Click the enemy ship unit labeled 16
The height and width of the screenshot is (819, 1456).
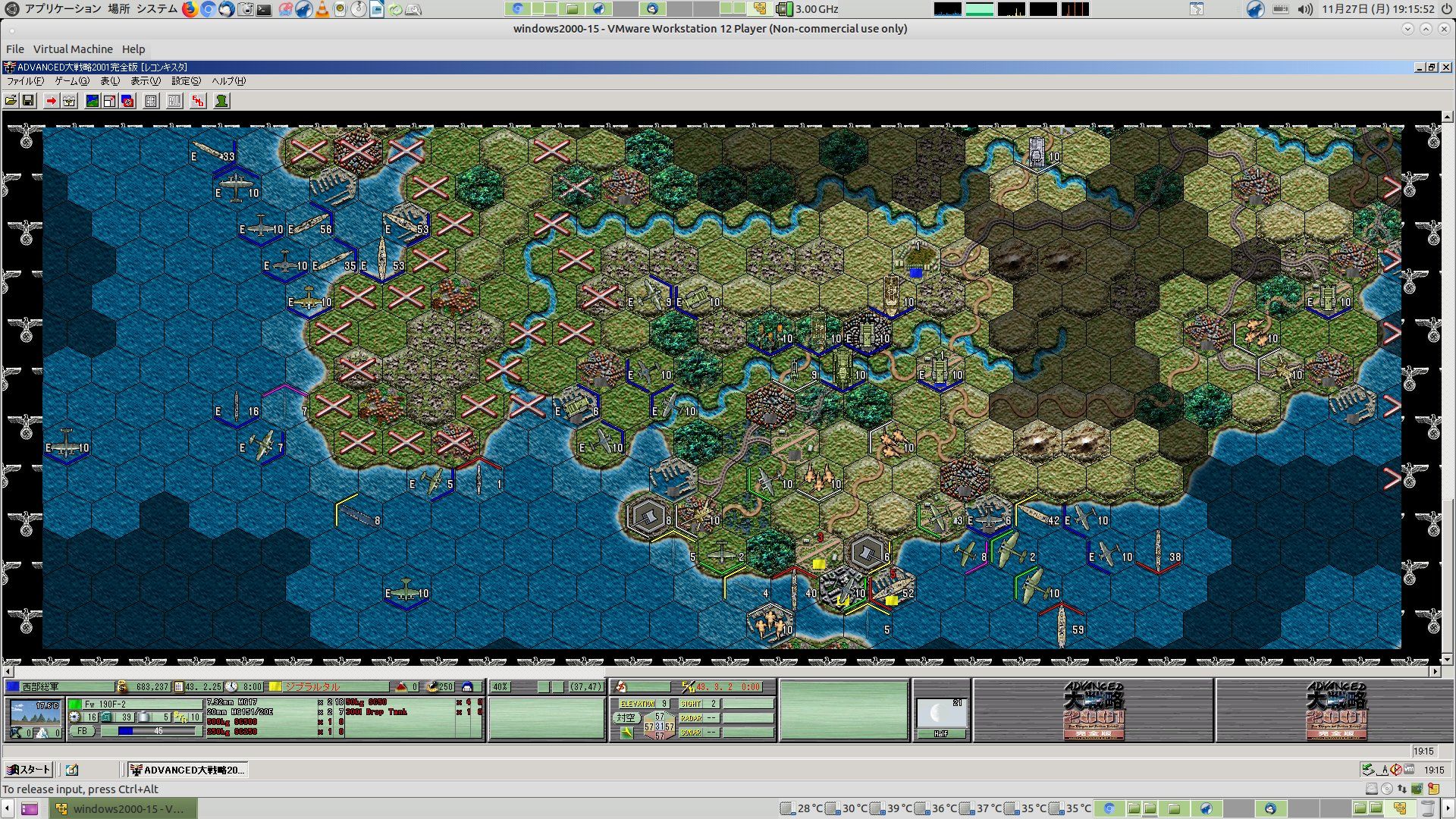coord(237,408)
